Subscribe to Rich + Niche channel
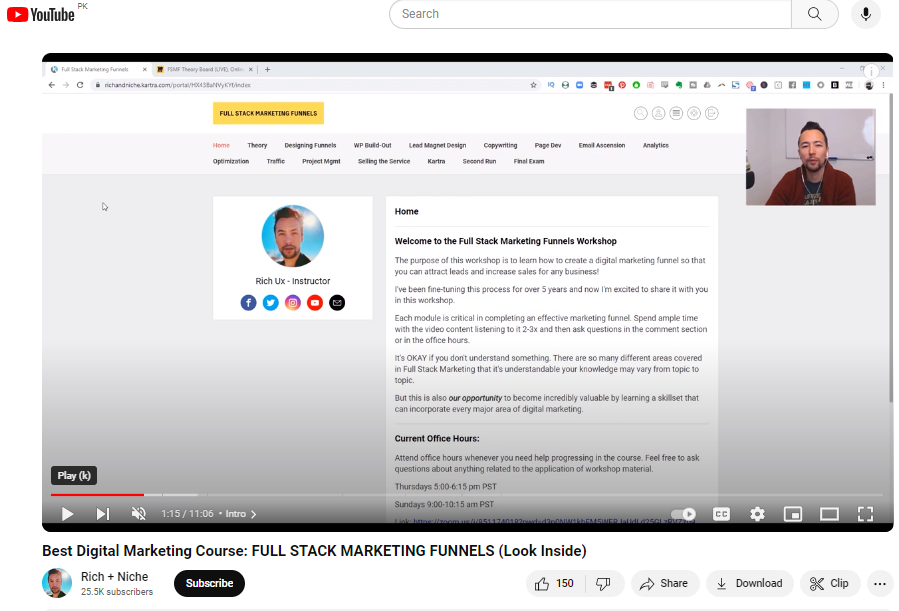 (209, 583)
